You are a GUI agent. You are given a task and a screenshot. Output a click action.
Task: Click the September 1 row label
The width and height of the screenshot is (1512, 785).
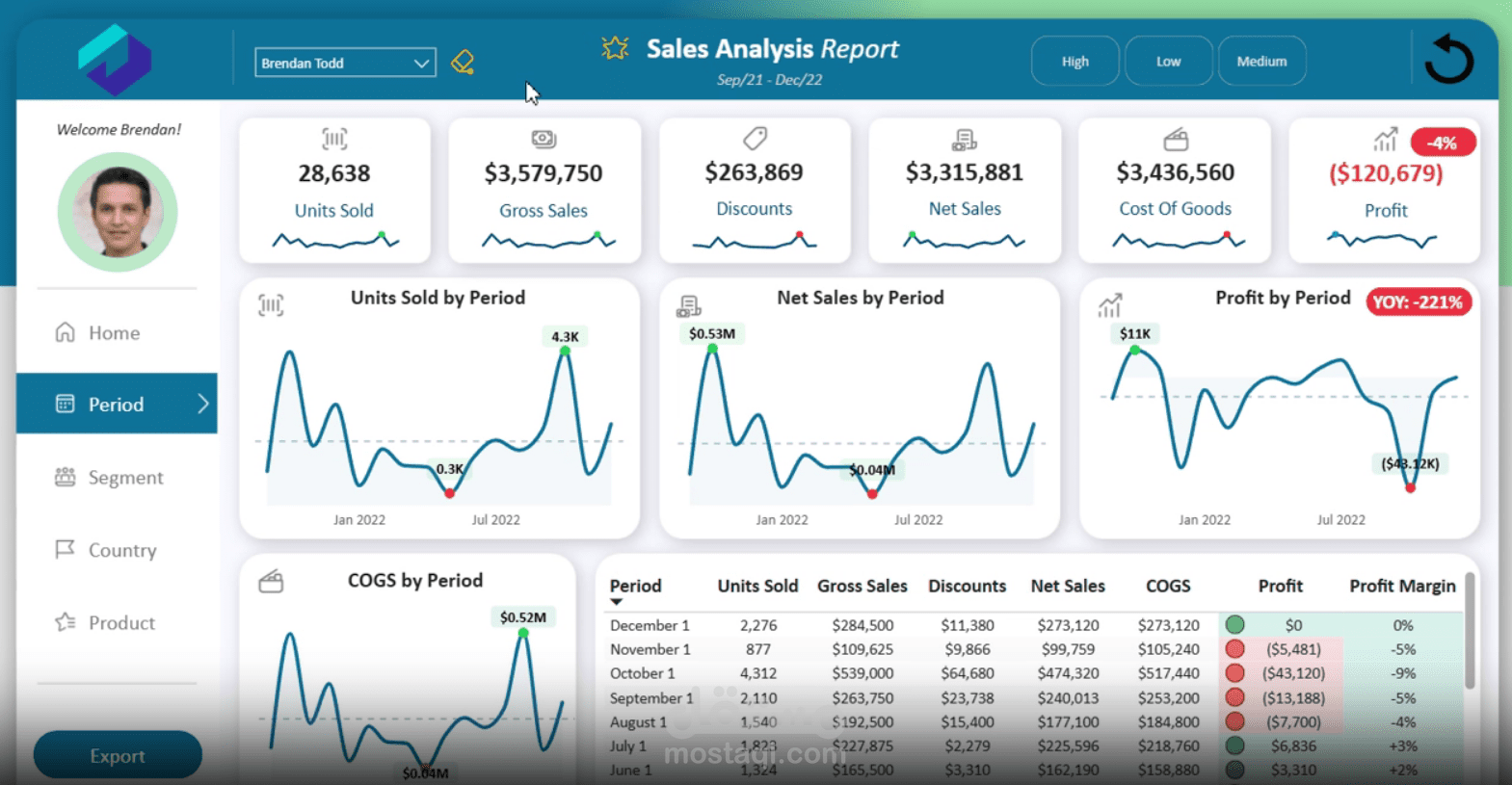pos(651,697)
